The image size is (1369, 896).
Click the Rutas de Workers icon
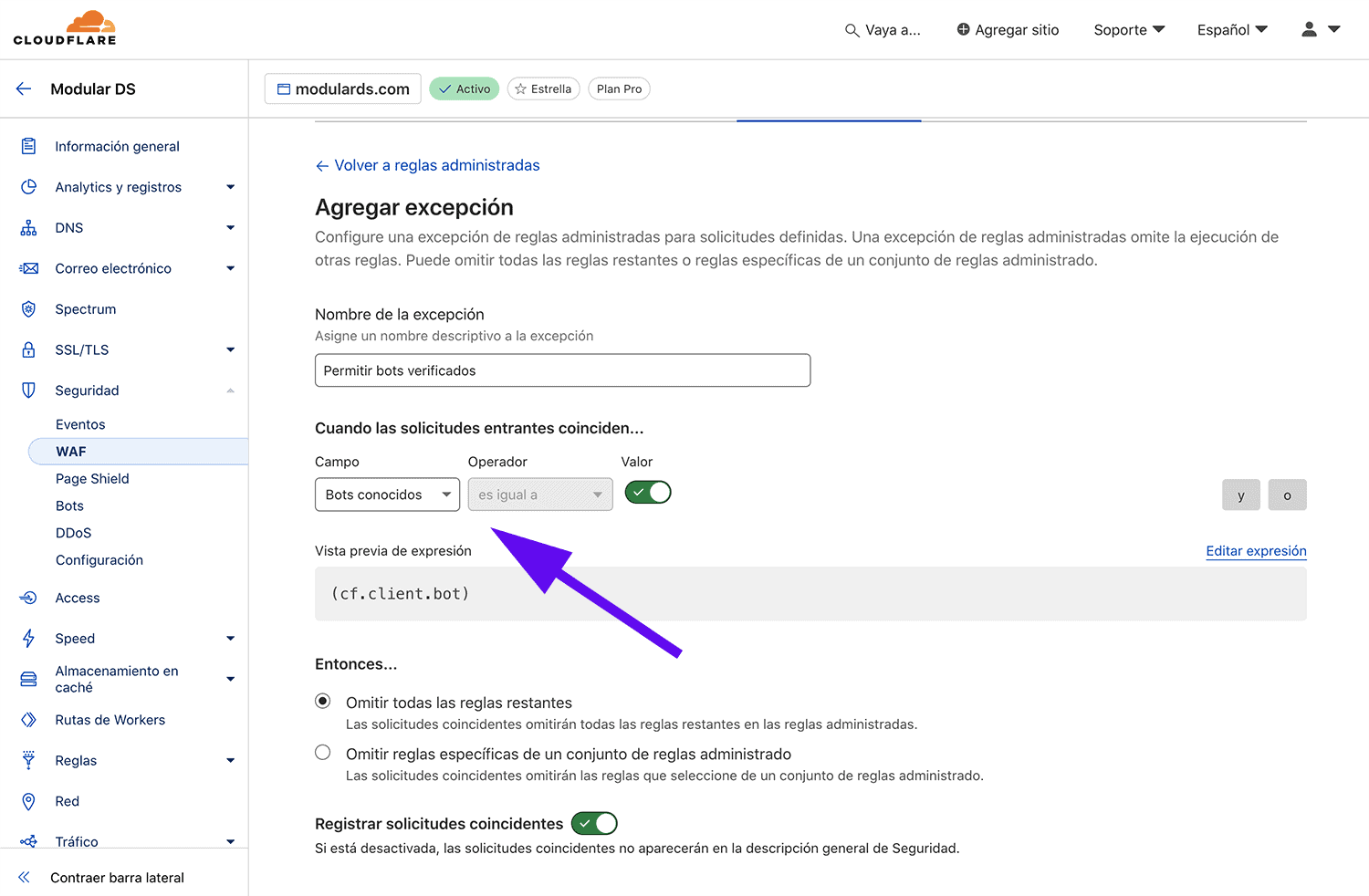tap(29, 720)
